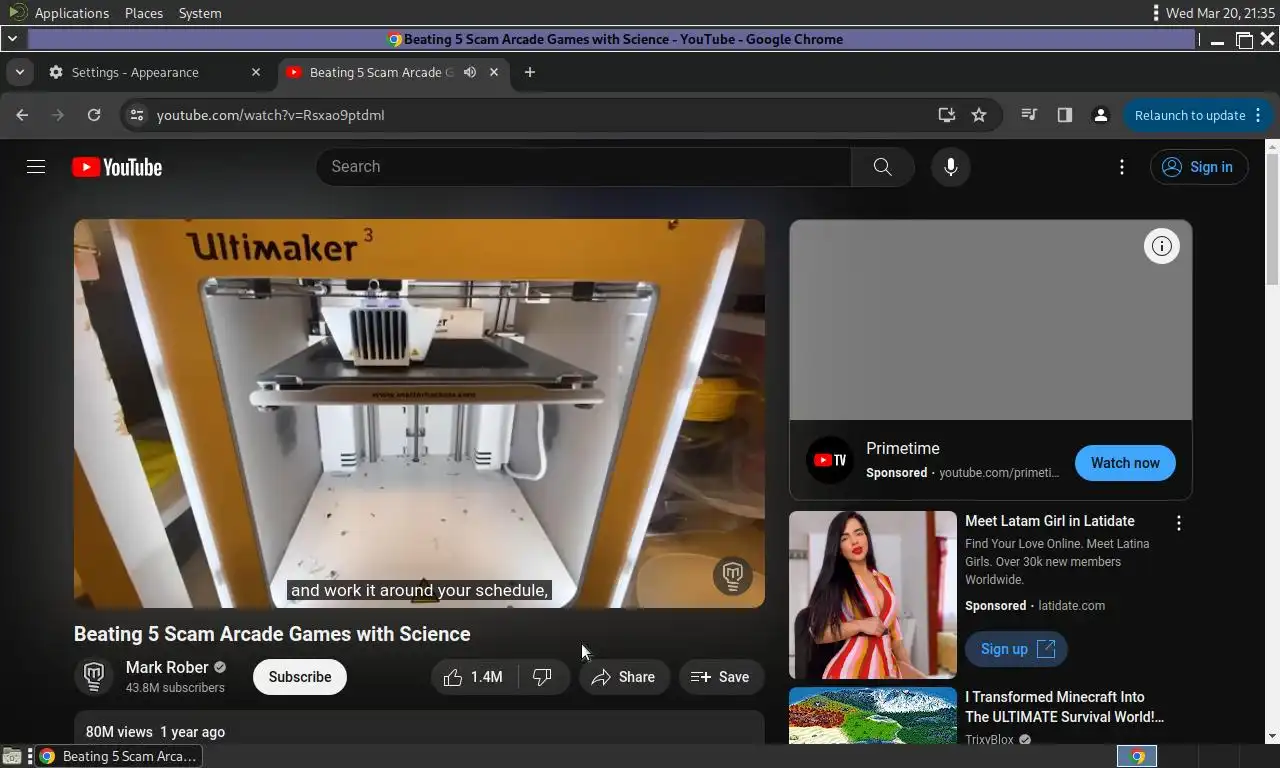1280x768 pixels.
Task: Open YouTube settings three-dot menu
Action: (x=1122, y=167)
